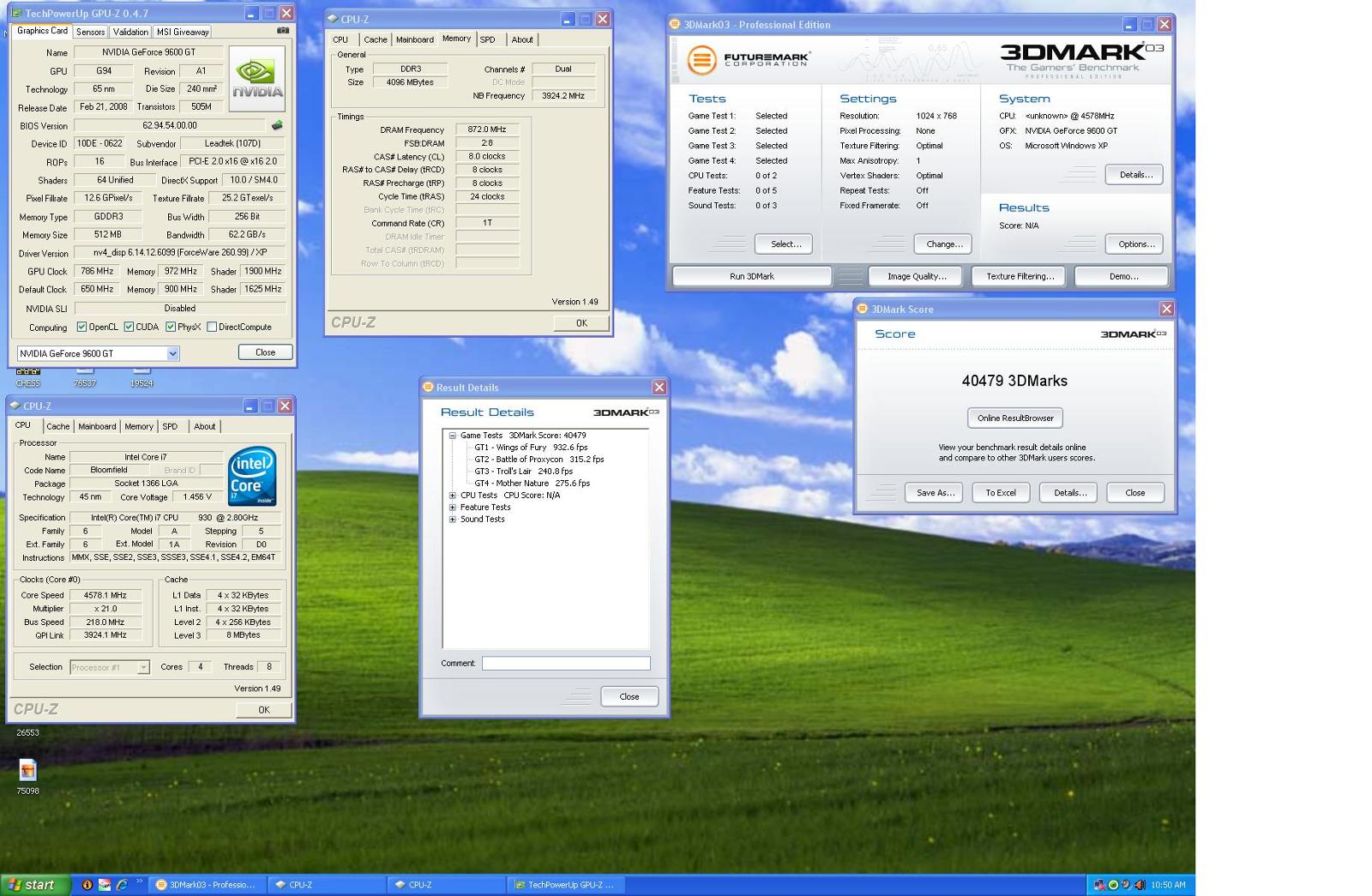
Task: Open the desktop icon labeled 75098
Action: point(27,776)
